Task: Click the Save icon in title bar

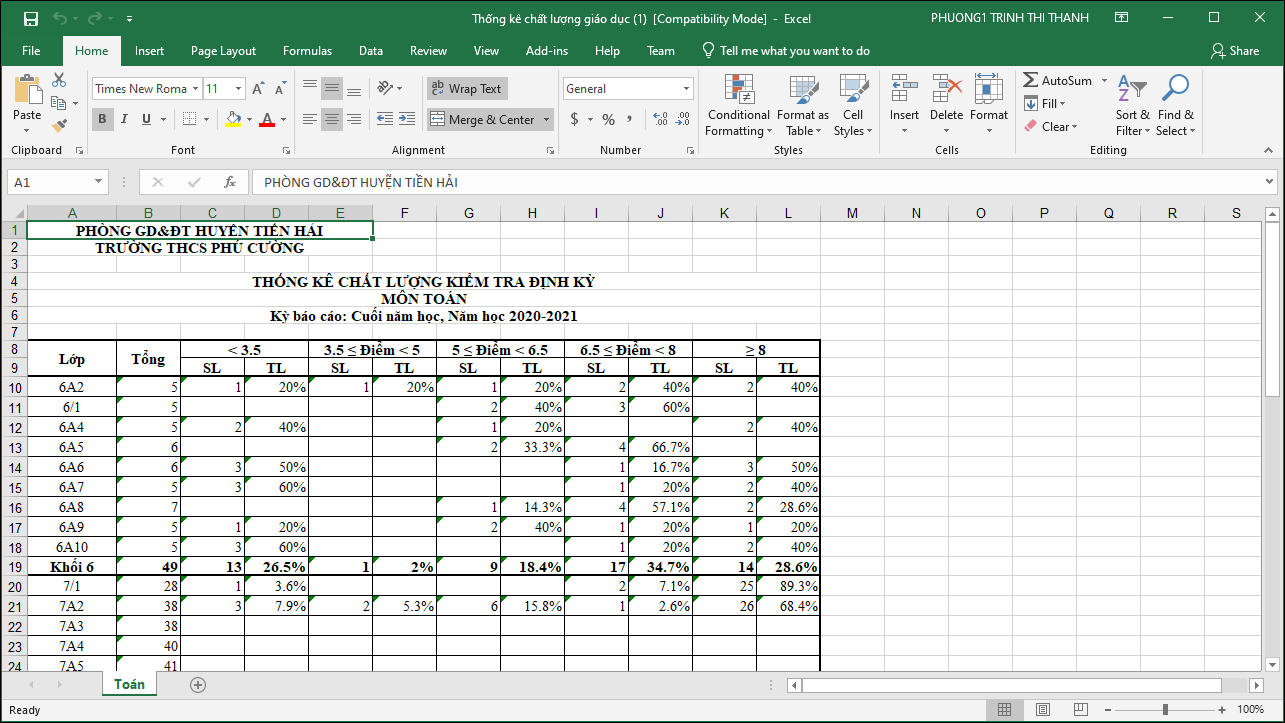Action: click(x=30, y=18)
